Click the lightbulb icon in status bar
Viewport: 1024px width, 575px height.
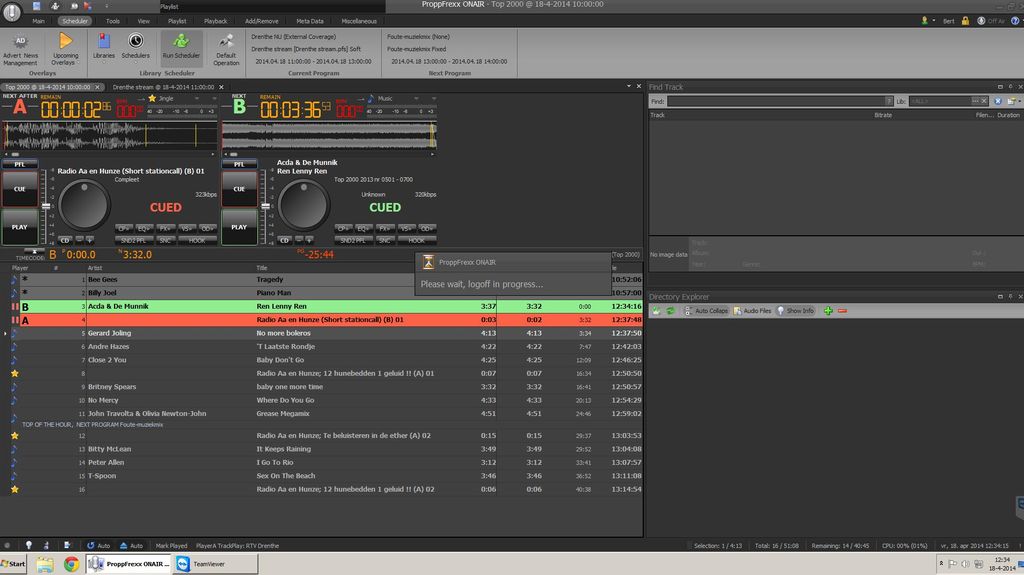[29, 545]
